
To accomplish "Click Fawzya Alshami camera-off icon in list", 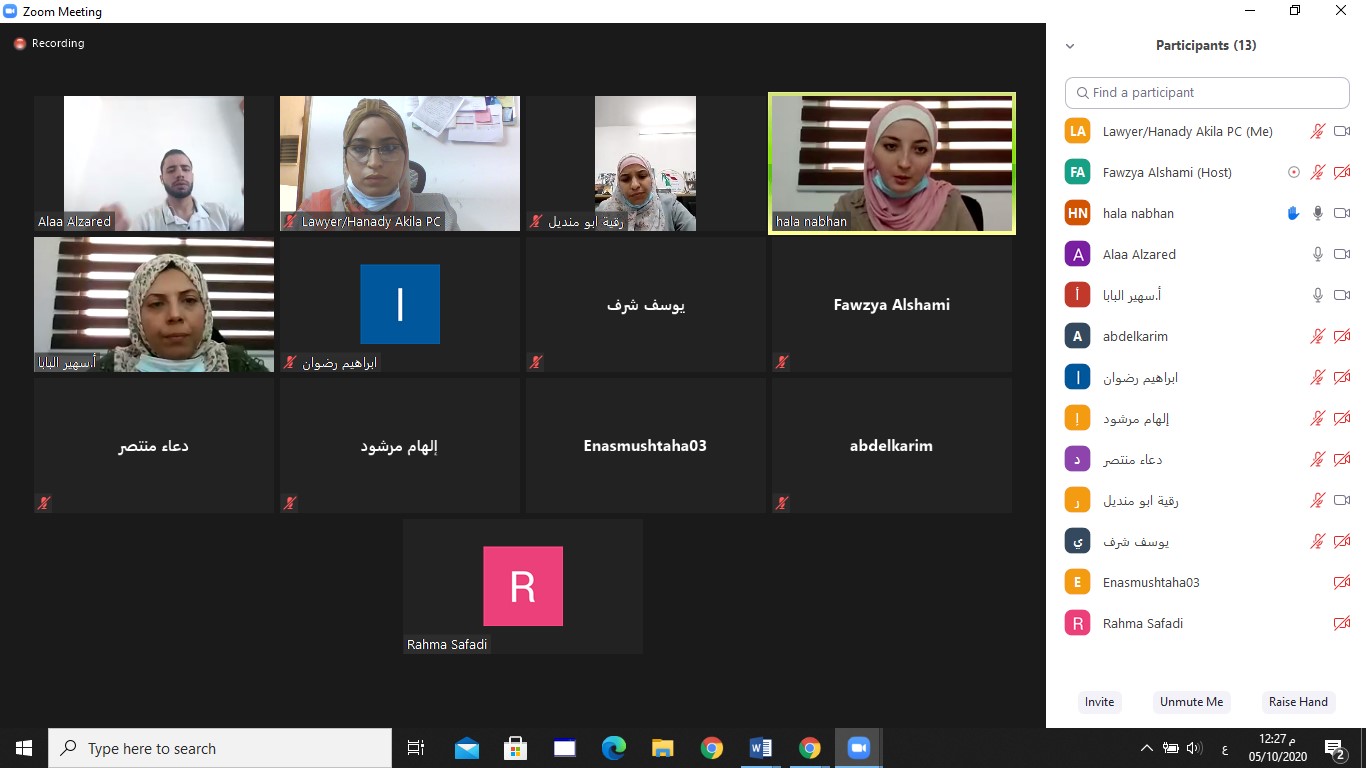I will [1342, 172].
